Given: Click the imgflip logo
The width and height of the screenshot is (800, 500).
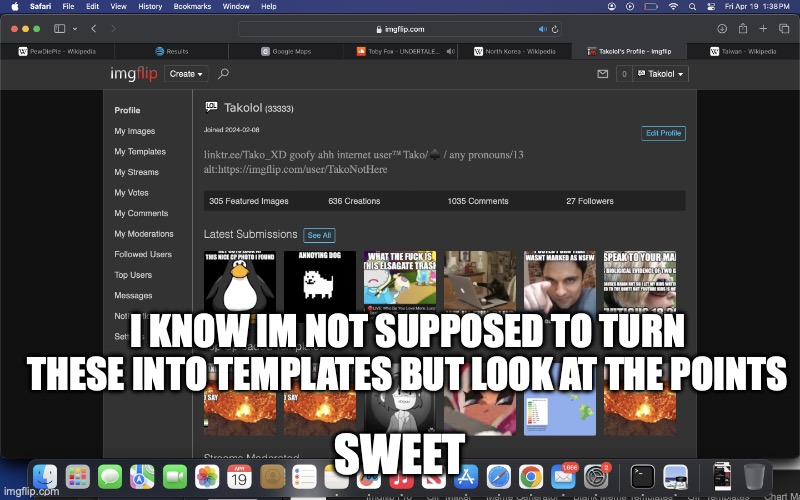Looking at the screenshot, I should [134, 73].
